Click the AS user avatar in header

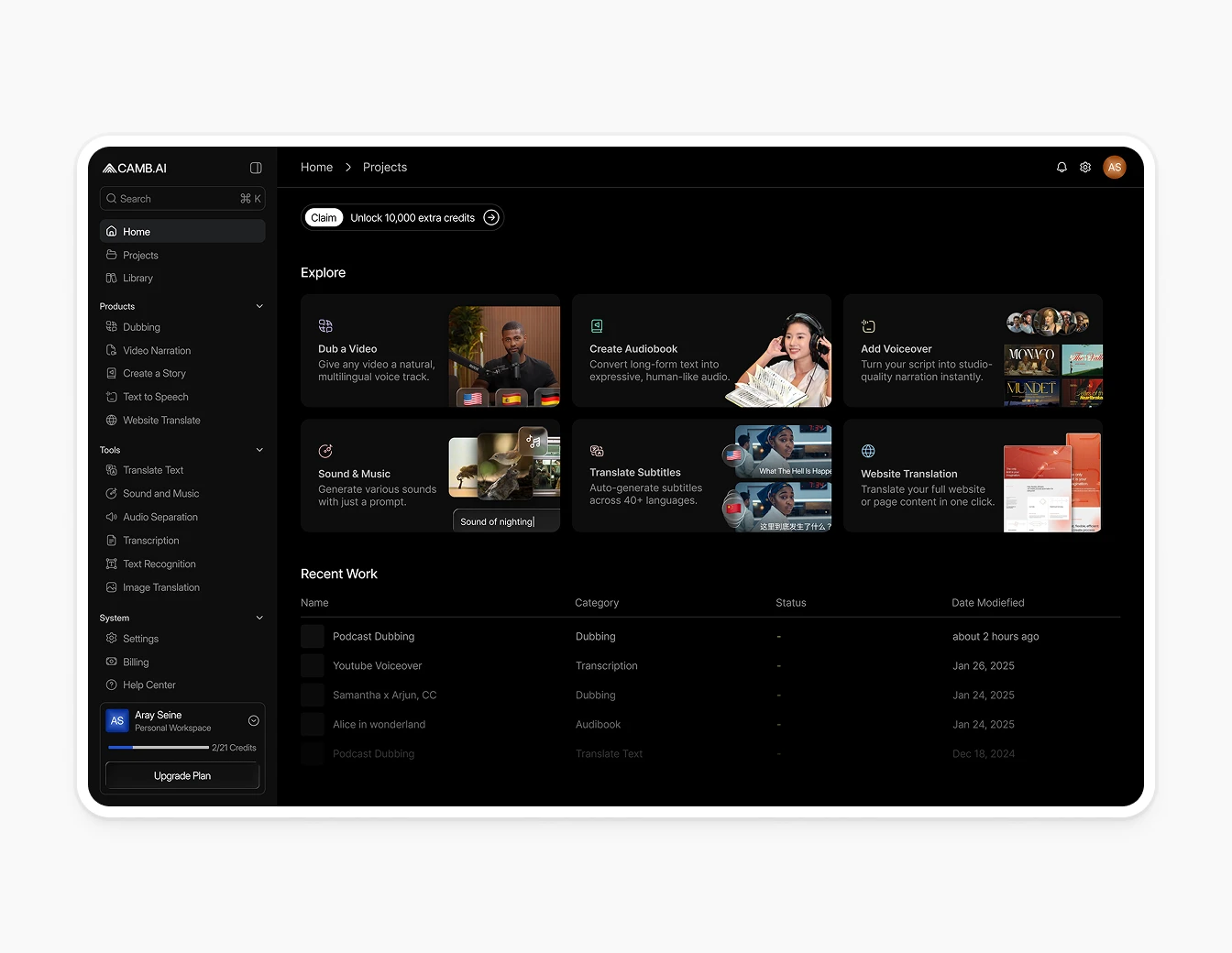point(1114,168)
